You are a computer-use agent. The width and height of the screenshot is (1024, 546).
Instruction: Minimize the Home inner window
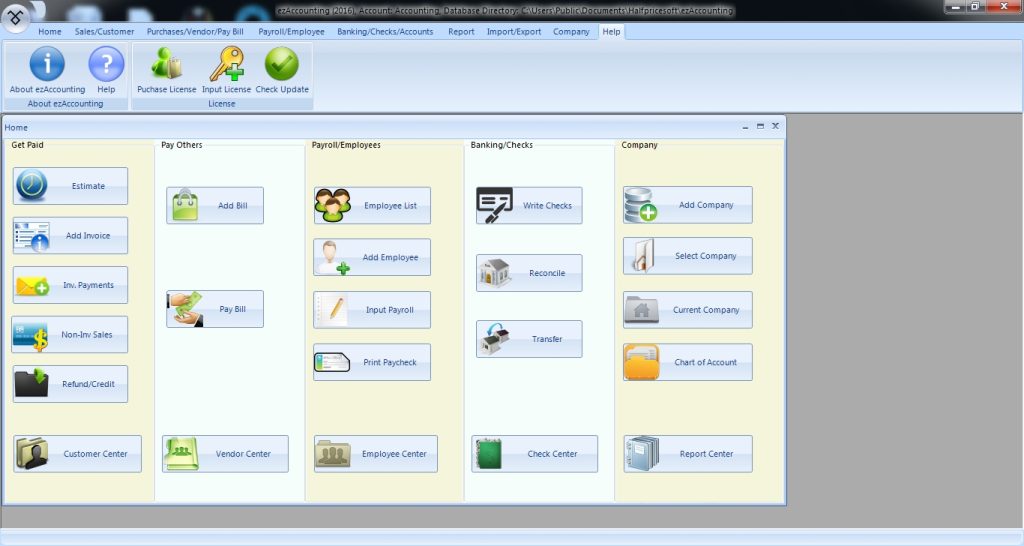pos(745,127)
